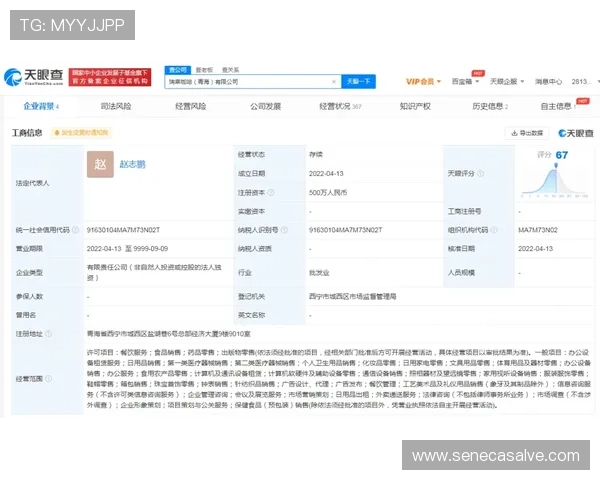The image size is (600, 480).
Task: Open the 天眼企服 dropdown menu
Action: (x=507, y=82)
